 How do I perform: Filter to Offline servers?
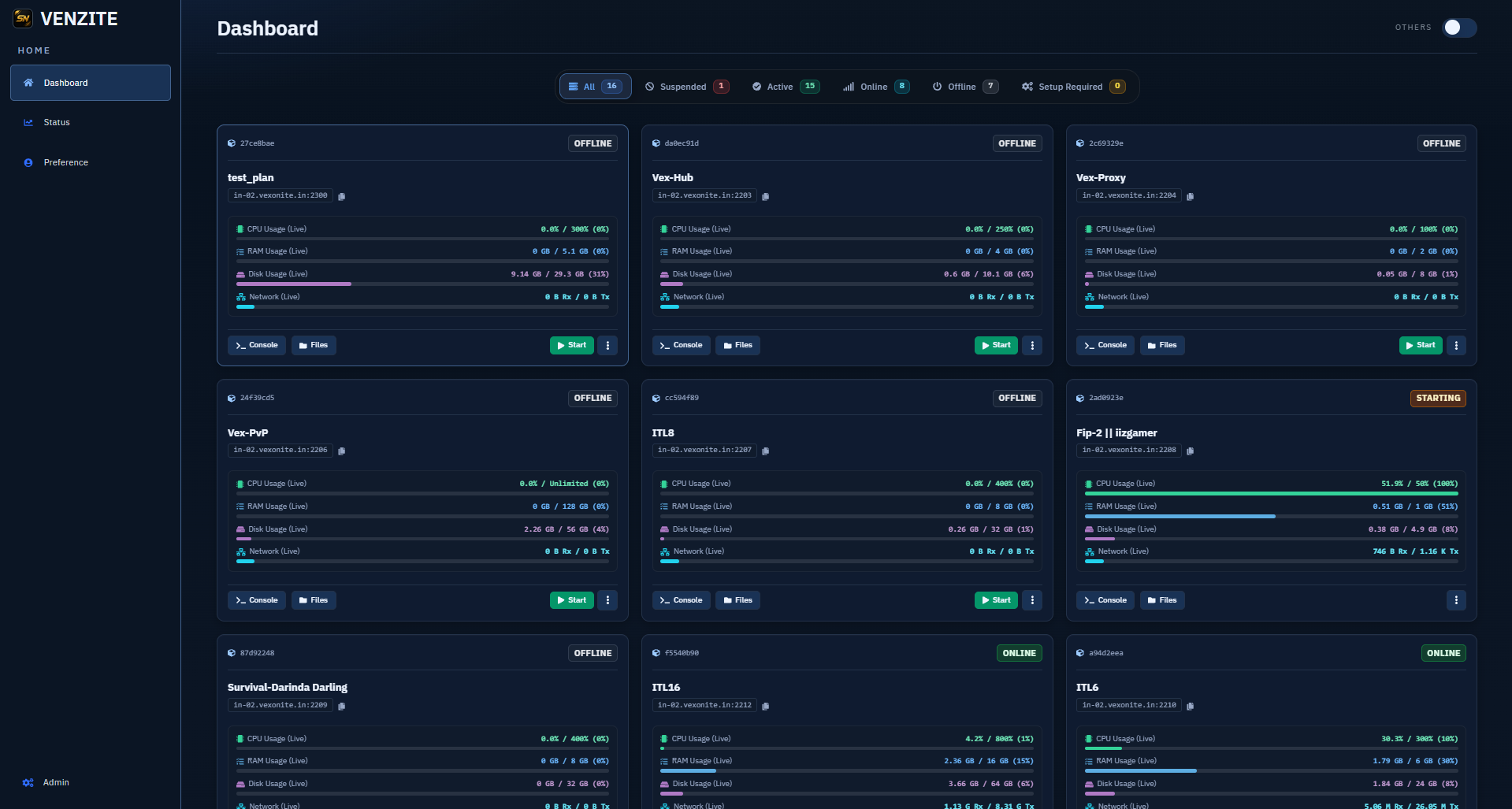965,87
